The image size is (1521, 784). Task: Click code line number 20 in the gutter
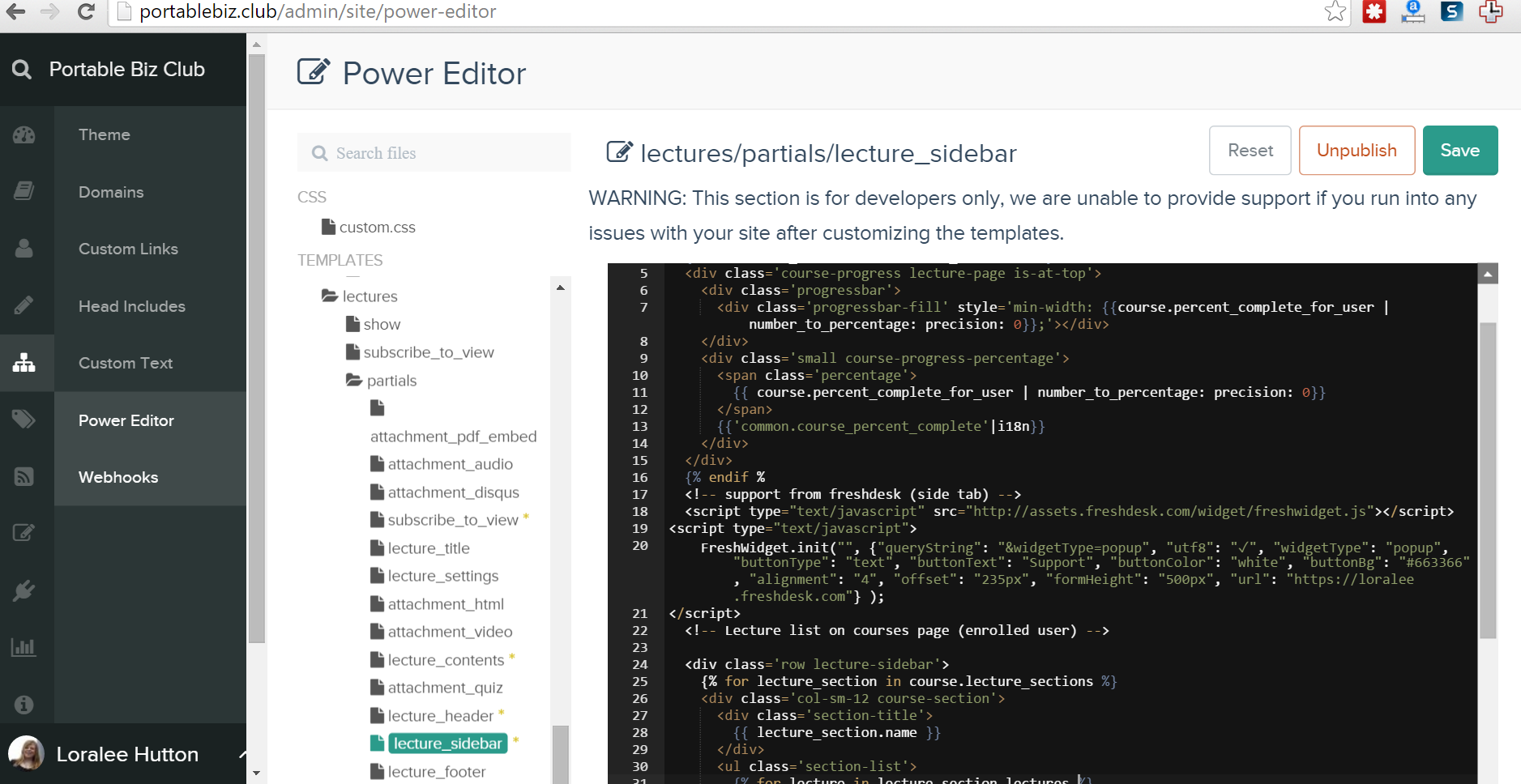click(640, 546)
